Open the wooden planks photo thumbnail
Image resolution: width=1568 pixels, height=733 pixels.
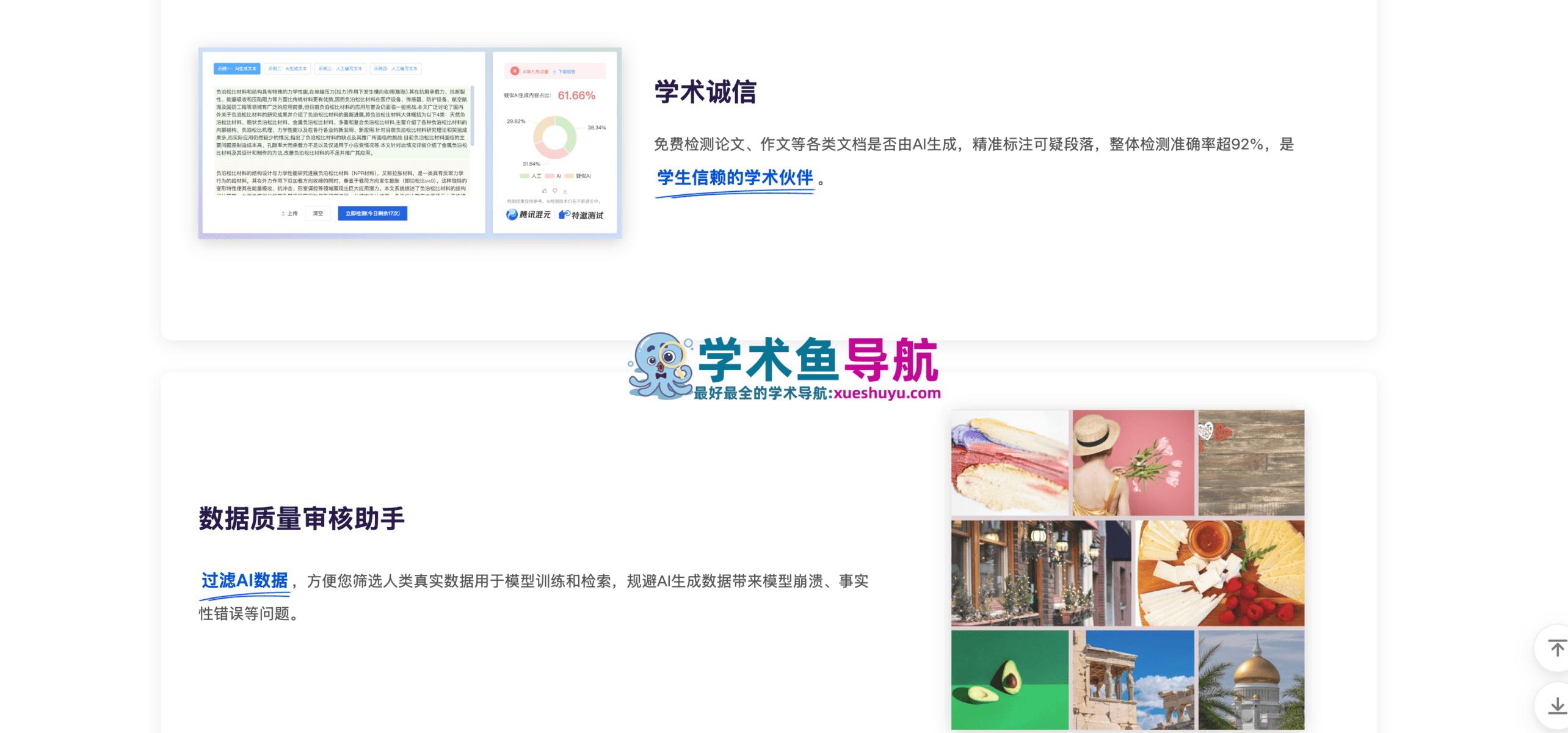(x=1251, y=462)
